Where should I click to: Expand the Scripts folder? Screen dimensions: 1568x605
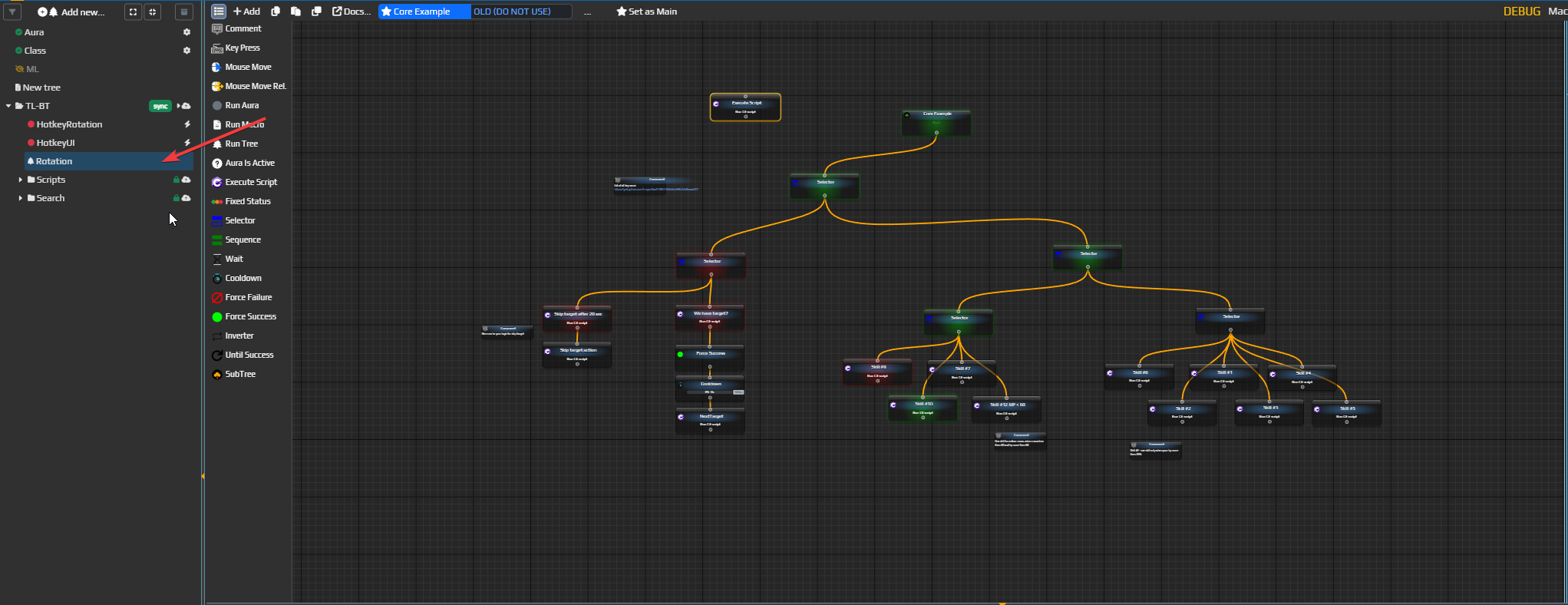coord(21,180)
